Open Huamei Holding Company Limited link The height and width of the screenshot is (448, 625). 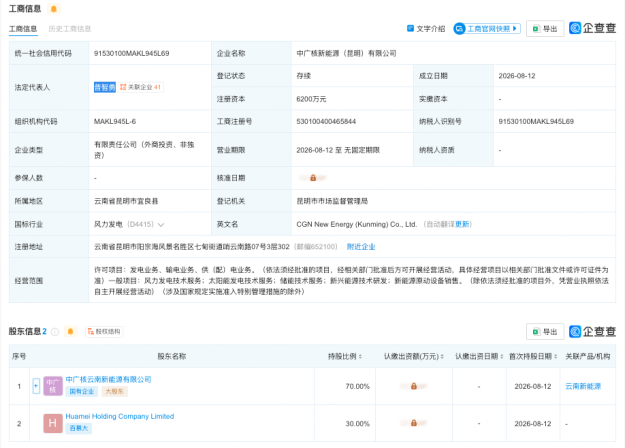coord(120,416)
